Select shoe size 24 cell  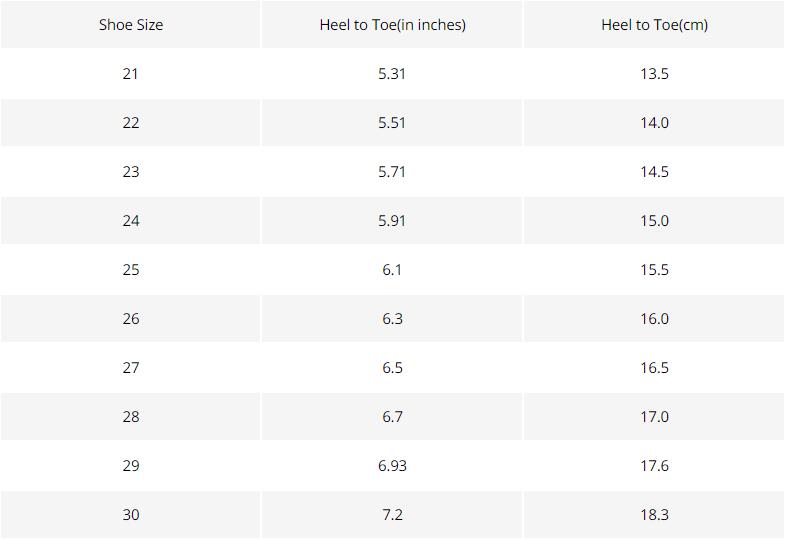(x=131, y=221)
